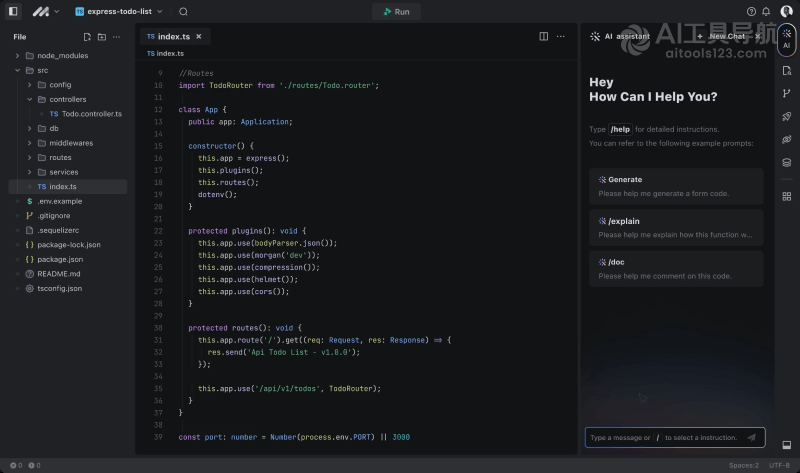Open file search icon in right sidebar
Viewport: 800px width, 473px height.
click(x=787, y=71)
